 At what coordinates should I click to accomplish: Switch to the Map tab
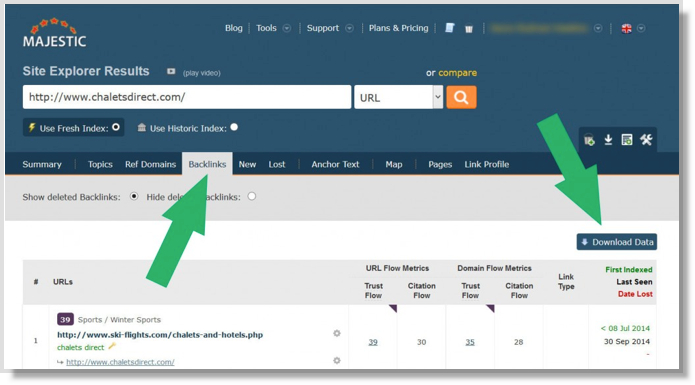[394, 164]
